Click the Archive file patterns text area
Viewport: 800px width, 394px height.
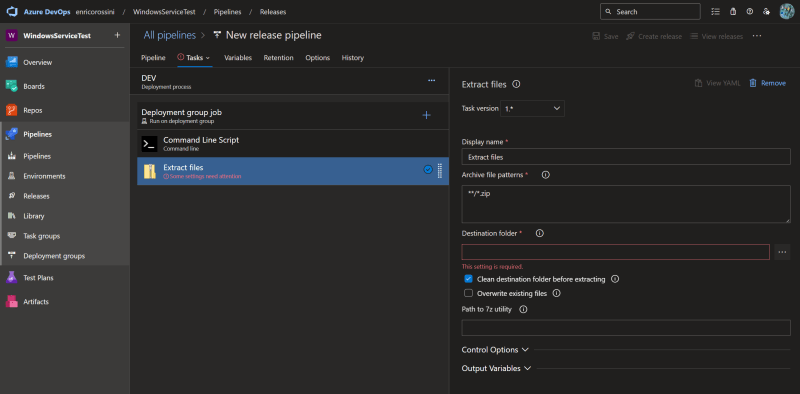626,204
